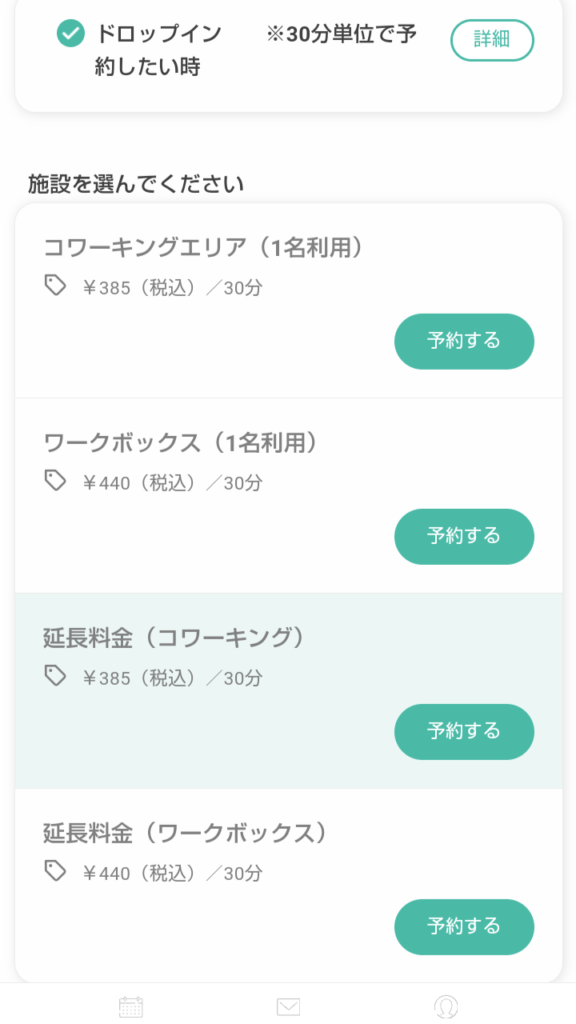The height and width of the screenshot is (1024, 576).
Task: Click ￥385（税込）／30分 price of コワーキングエリア
Action: coord(172,287)
